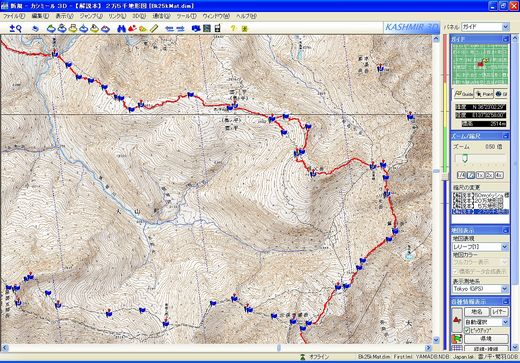Click the left arrow back navigation icon

pos(170,29)
